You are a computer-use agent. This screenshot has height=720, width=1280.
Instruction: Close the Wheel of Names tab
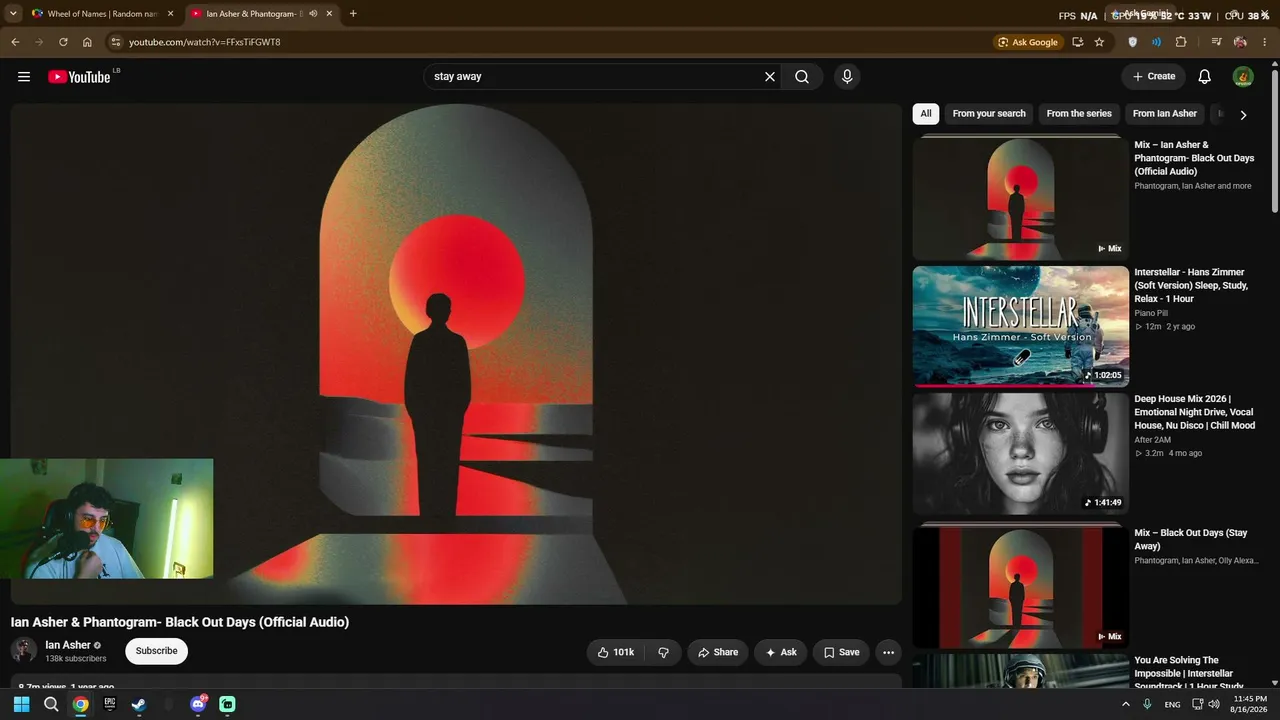(170, 14)
